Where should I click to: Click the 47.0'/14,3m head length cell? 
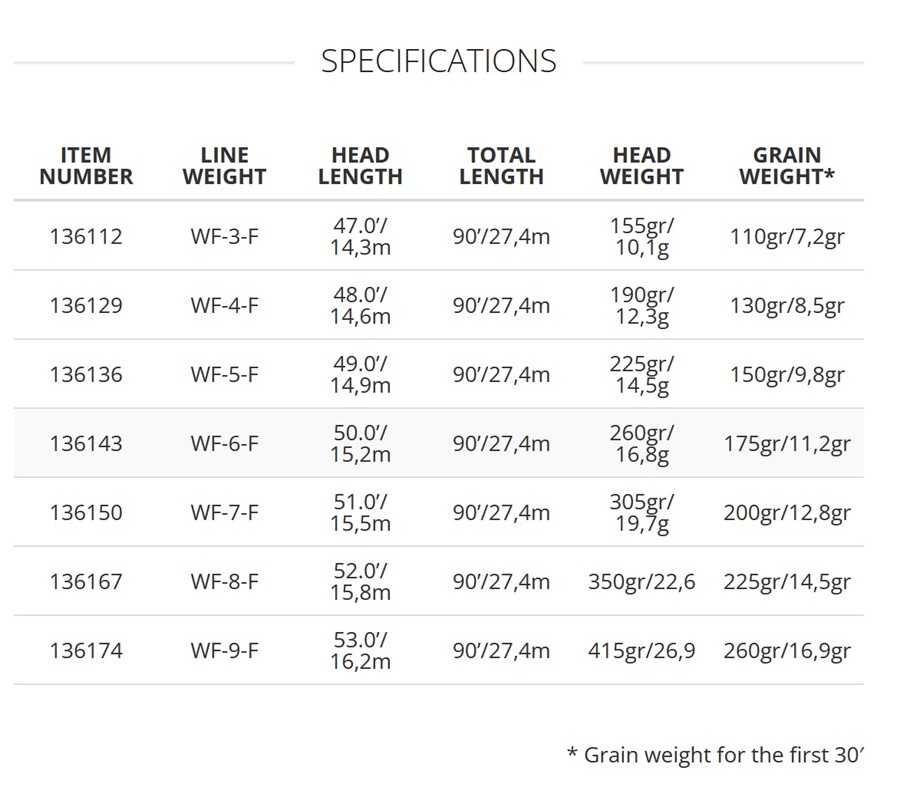click(360, 237)
